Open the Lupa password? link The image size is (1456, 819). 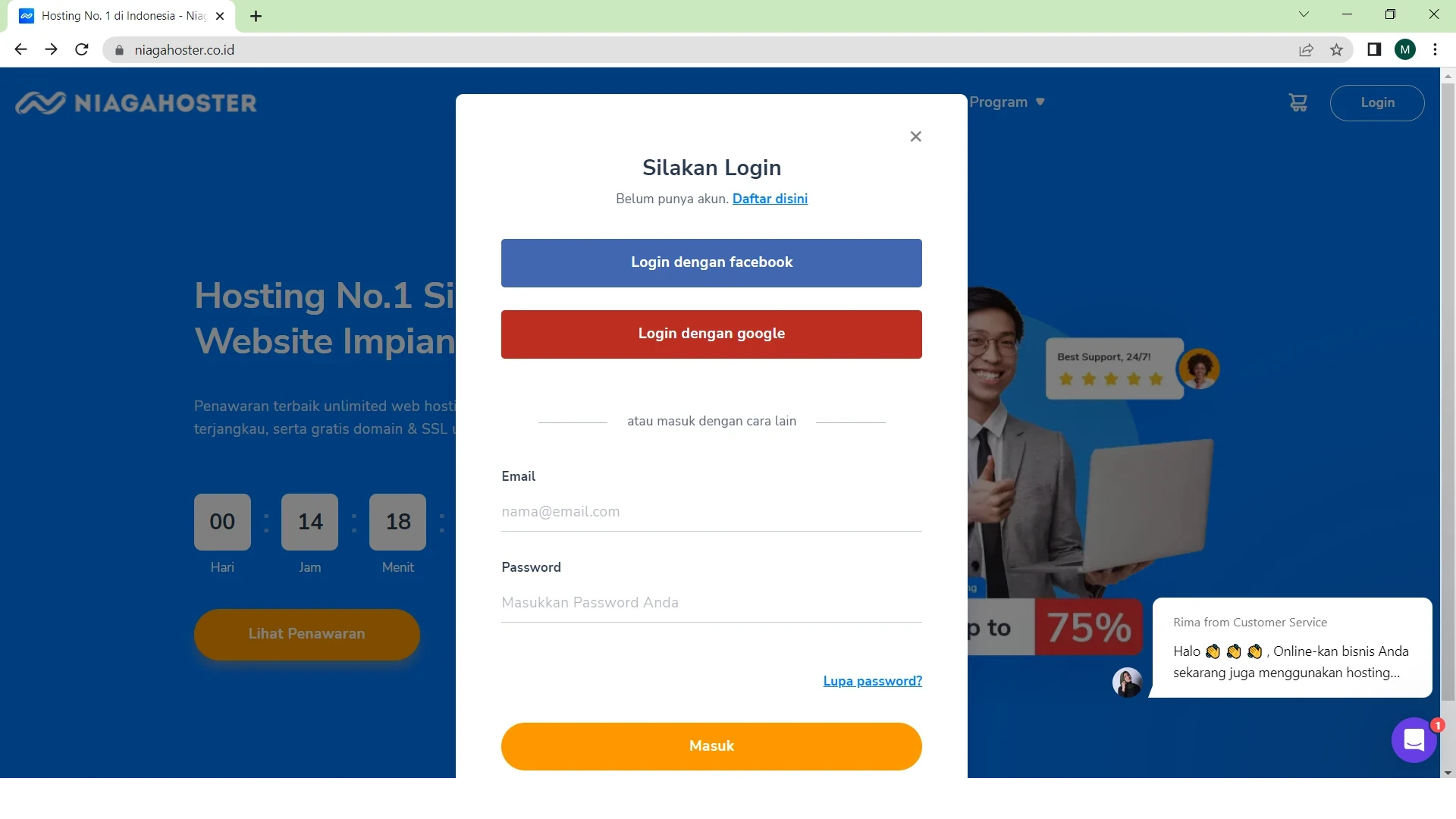872,681
